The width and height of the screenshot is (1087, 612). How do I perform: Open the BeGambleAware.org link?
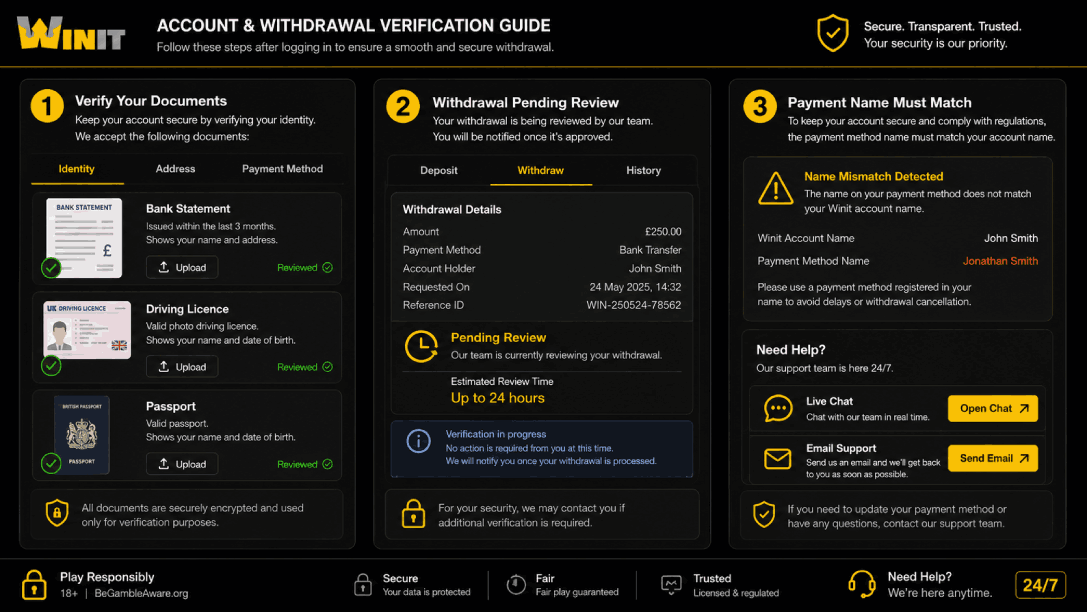[141, 594]
